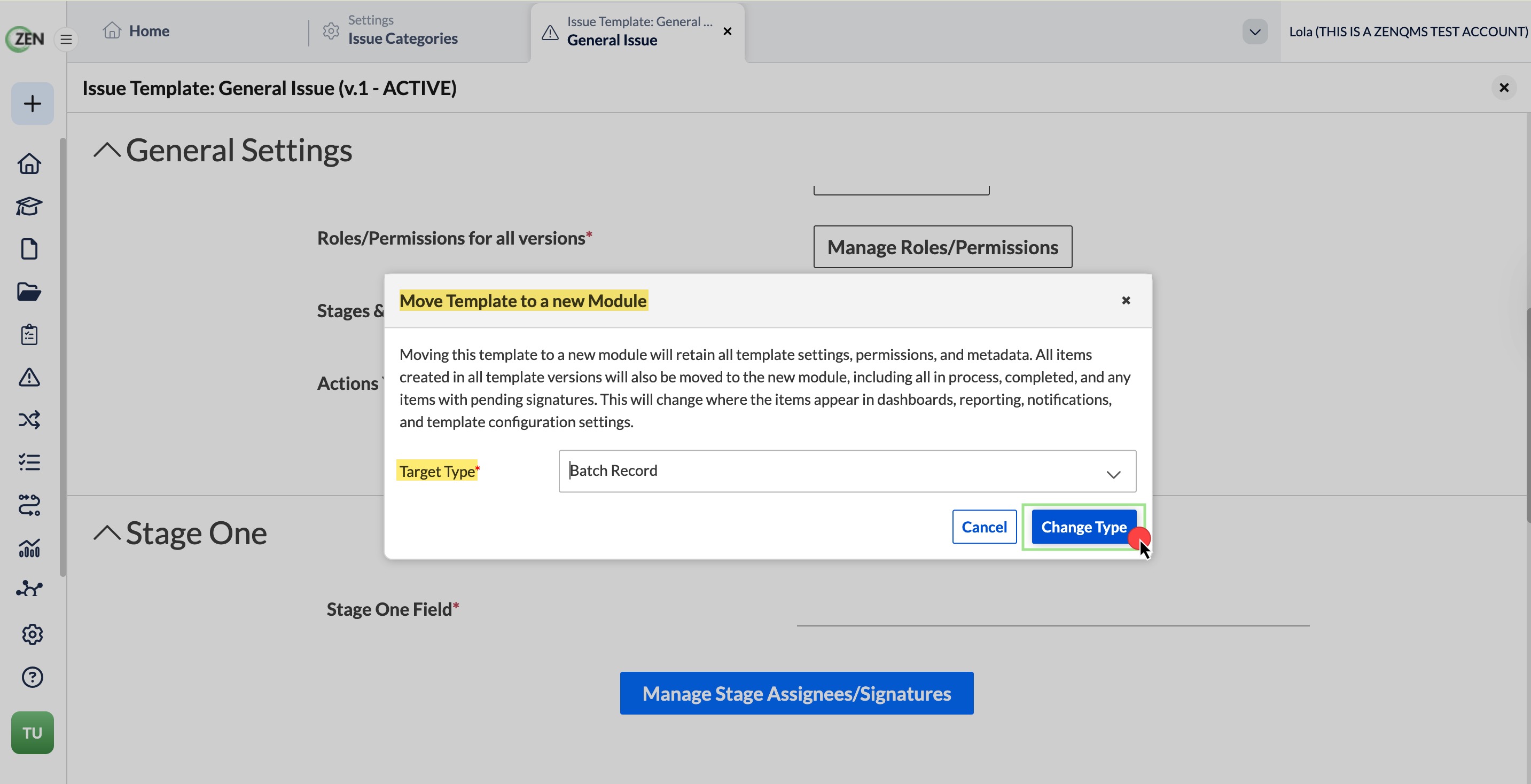This screenshot has height=784, width=1531.
Task: Close the Issue Template page panel
Action: [1504, 88]
